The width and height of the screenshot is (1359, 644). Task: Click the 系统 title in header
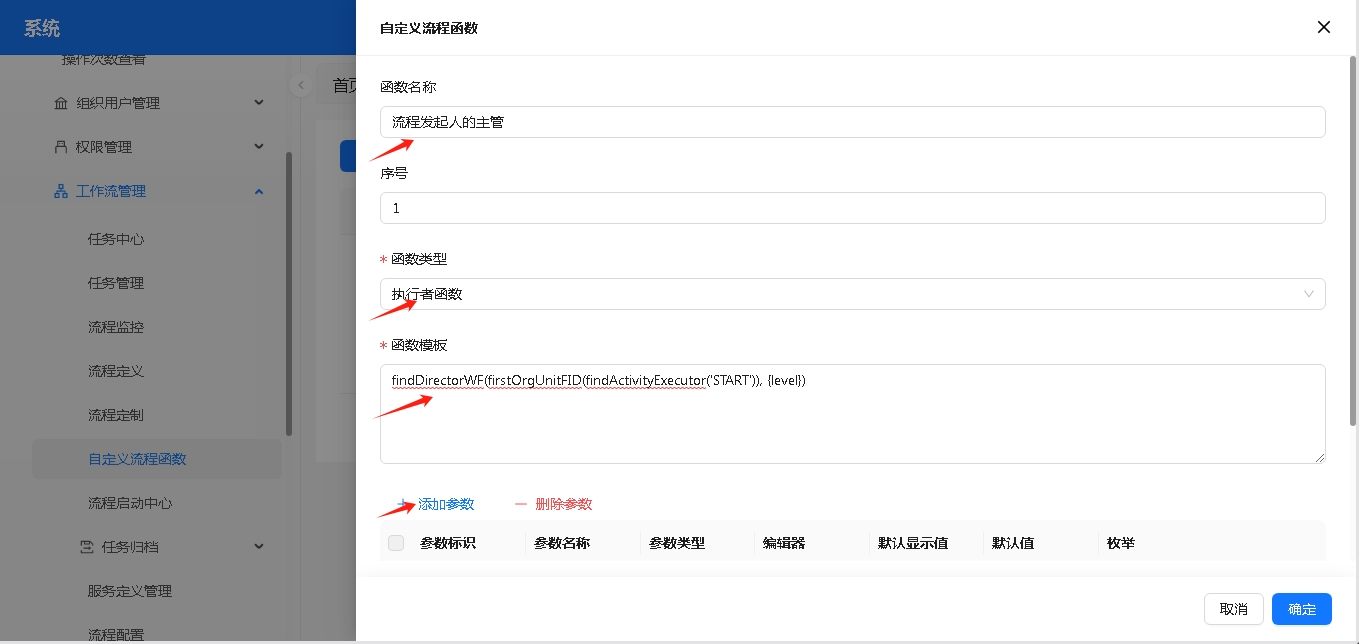click(42, 28)
